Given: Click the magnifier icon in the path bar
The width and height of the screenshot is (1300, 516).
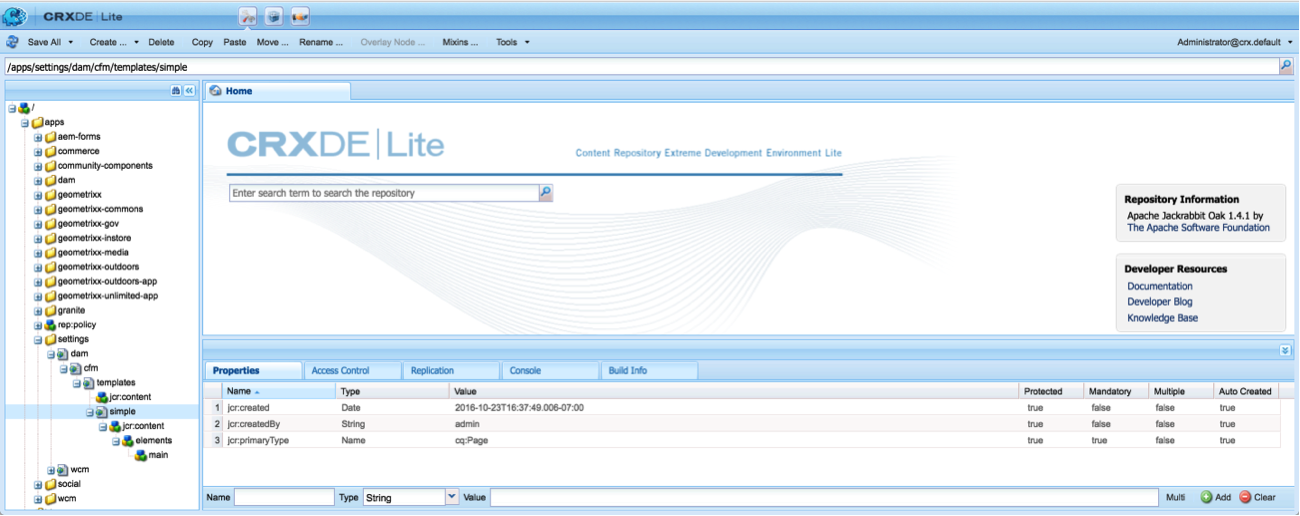Looking at the screenshot, I should 1286,66.
